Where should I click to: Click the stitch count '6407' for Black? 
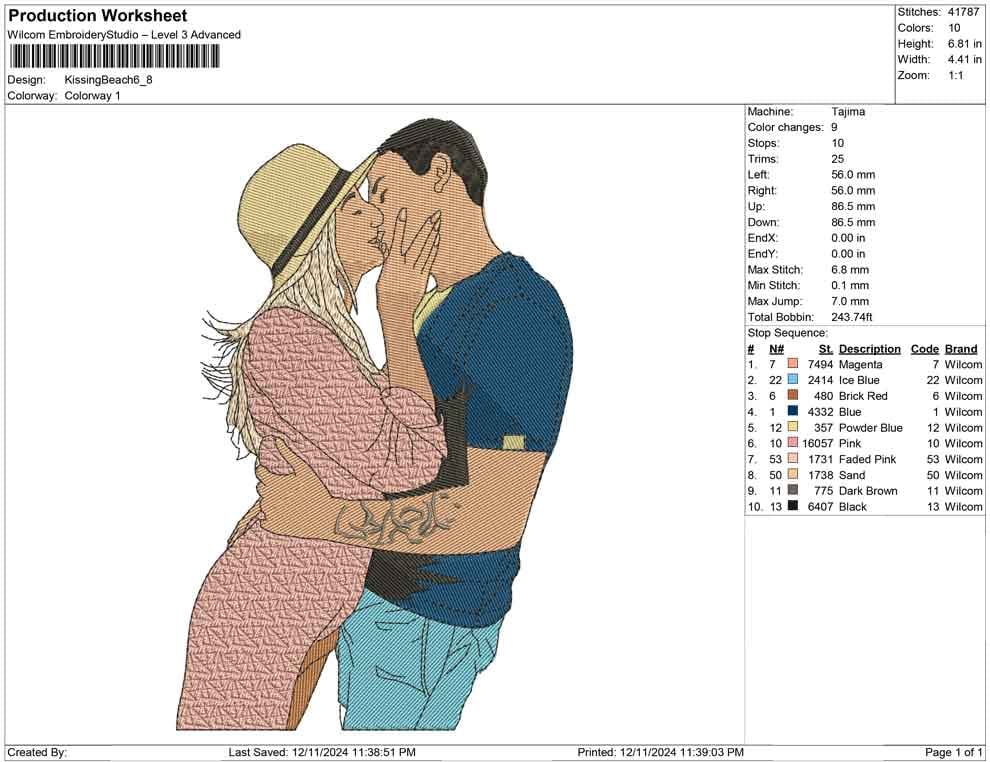(x=820, y=506)
